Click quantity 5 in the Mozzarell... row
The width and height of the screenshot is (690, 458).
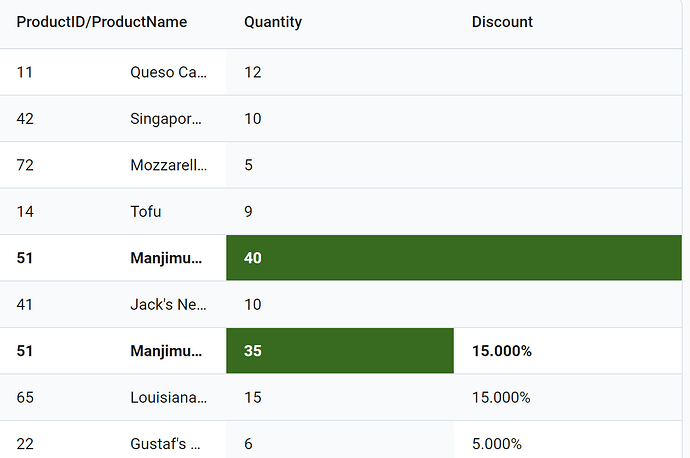pyautogui.click(x=249, y=165)
